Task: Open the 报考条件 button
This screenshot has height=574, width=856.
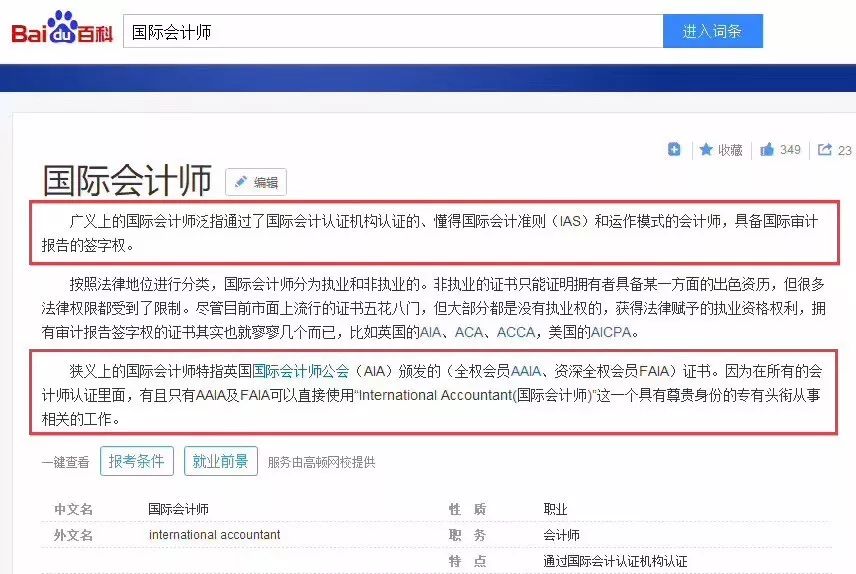Action: point(136,461)
